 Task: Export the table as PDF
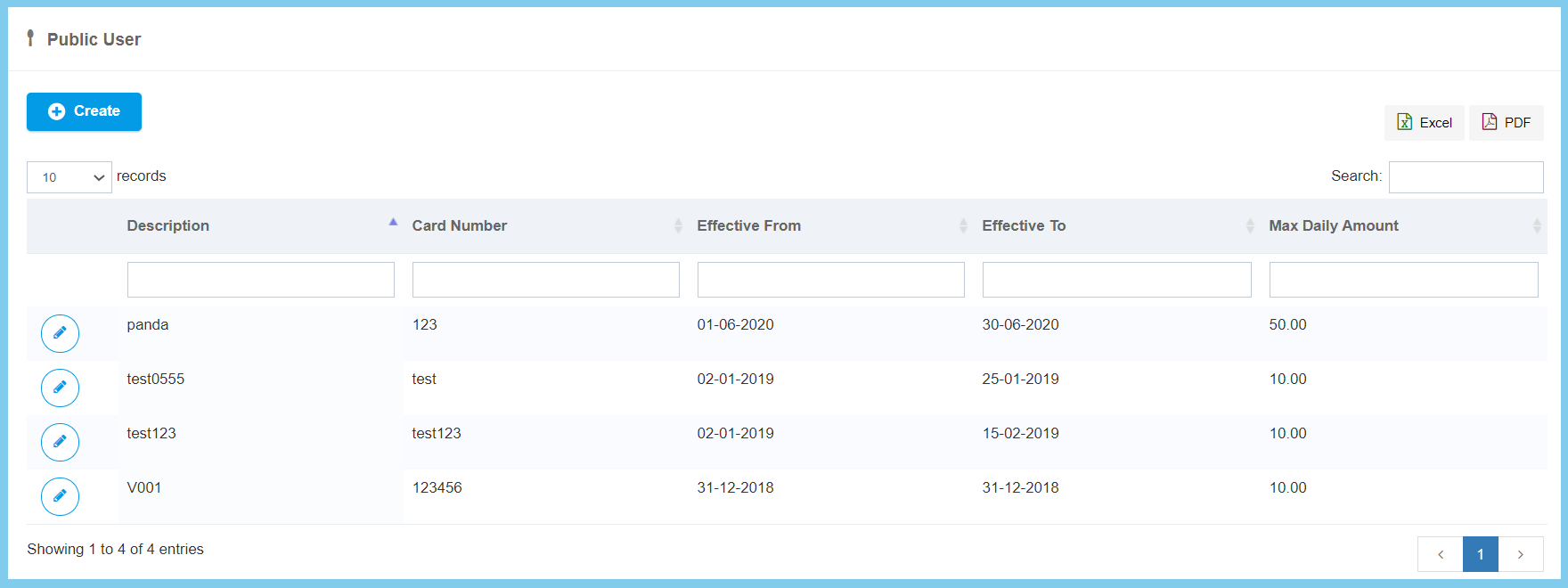(1506, 123)
